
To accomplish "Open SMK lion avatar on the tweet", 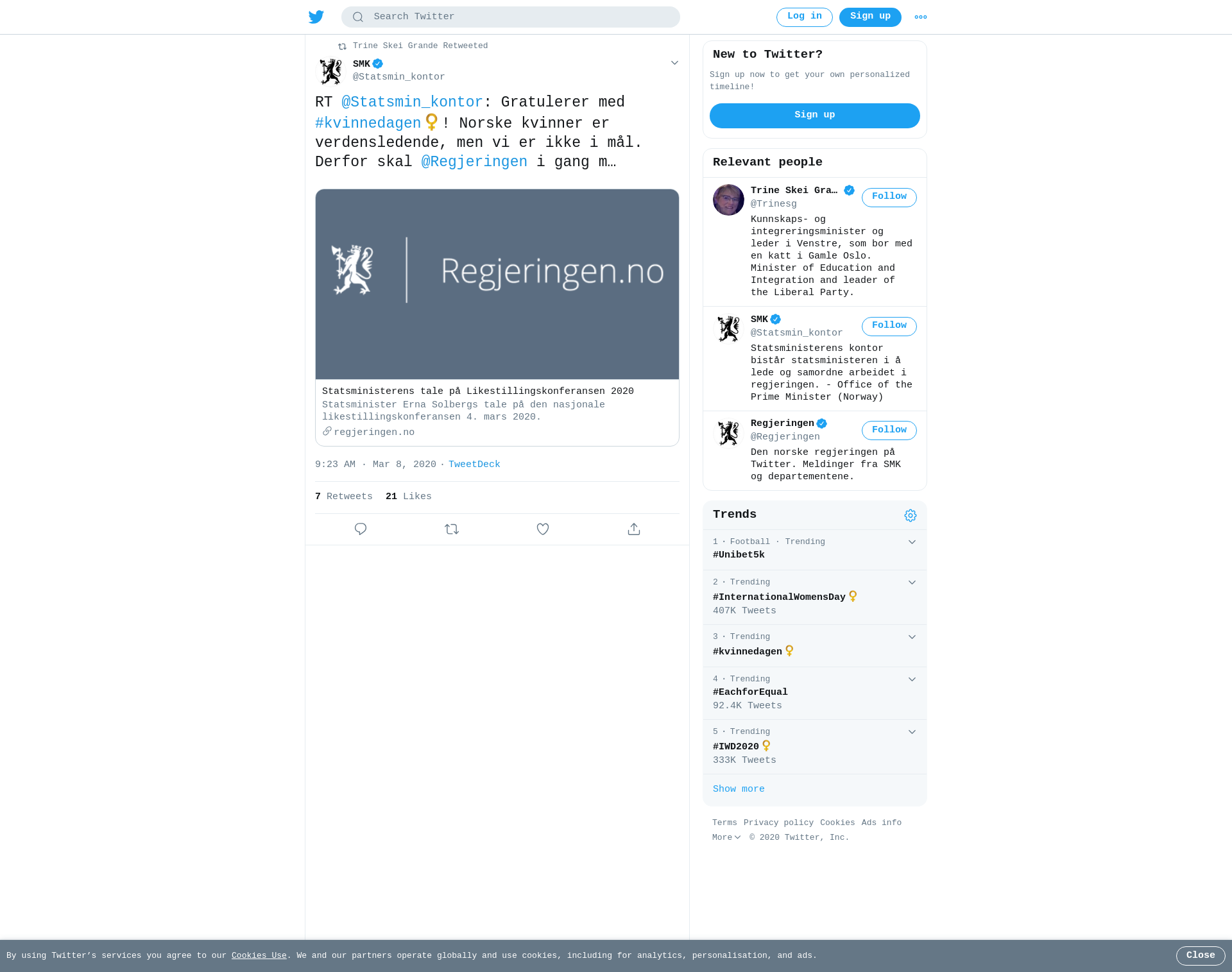I will point(331,71).
